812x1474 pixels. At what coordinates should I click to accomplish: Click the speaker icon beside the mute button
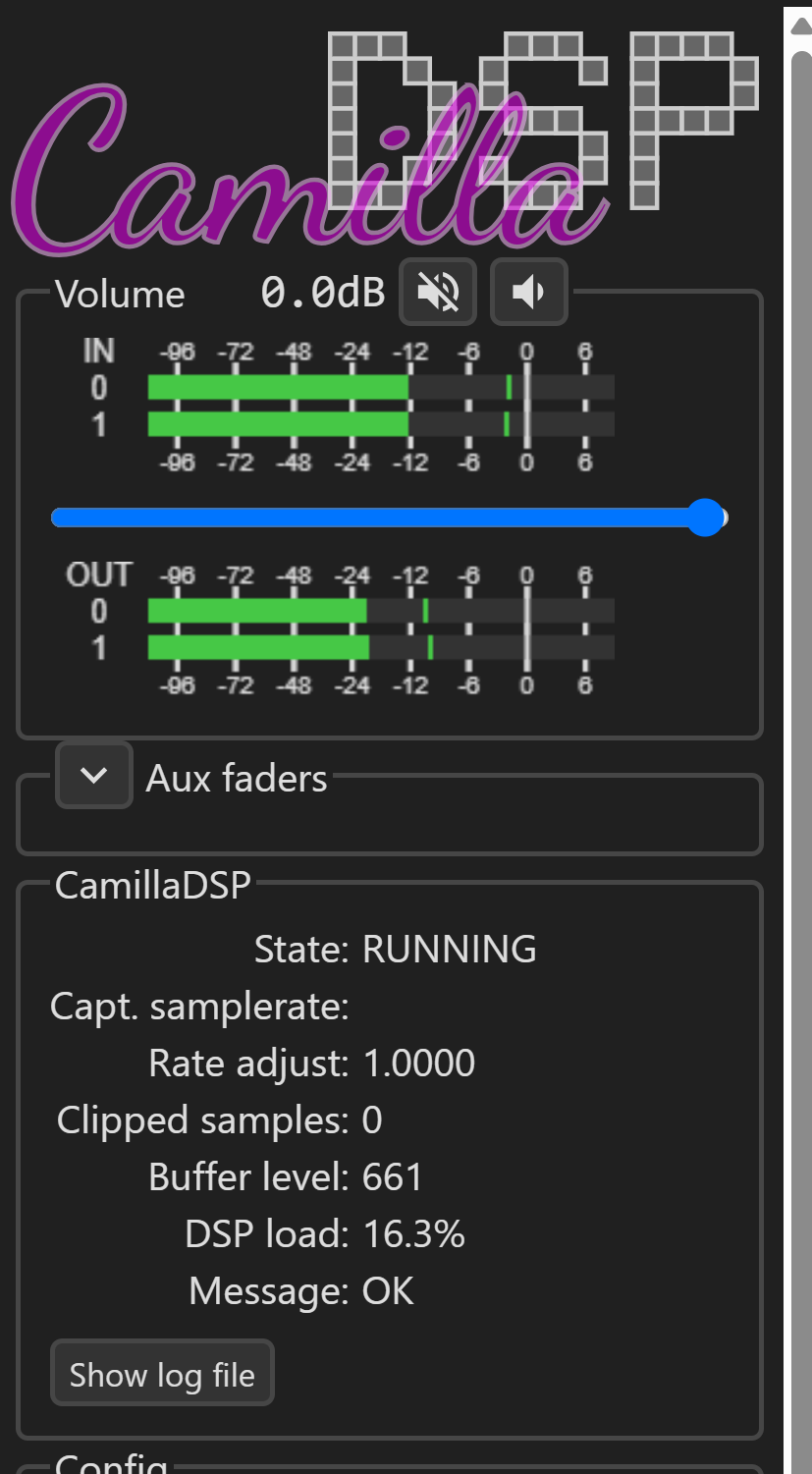(x=529, y=292)
